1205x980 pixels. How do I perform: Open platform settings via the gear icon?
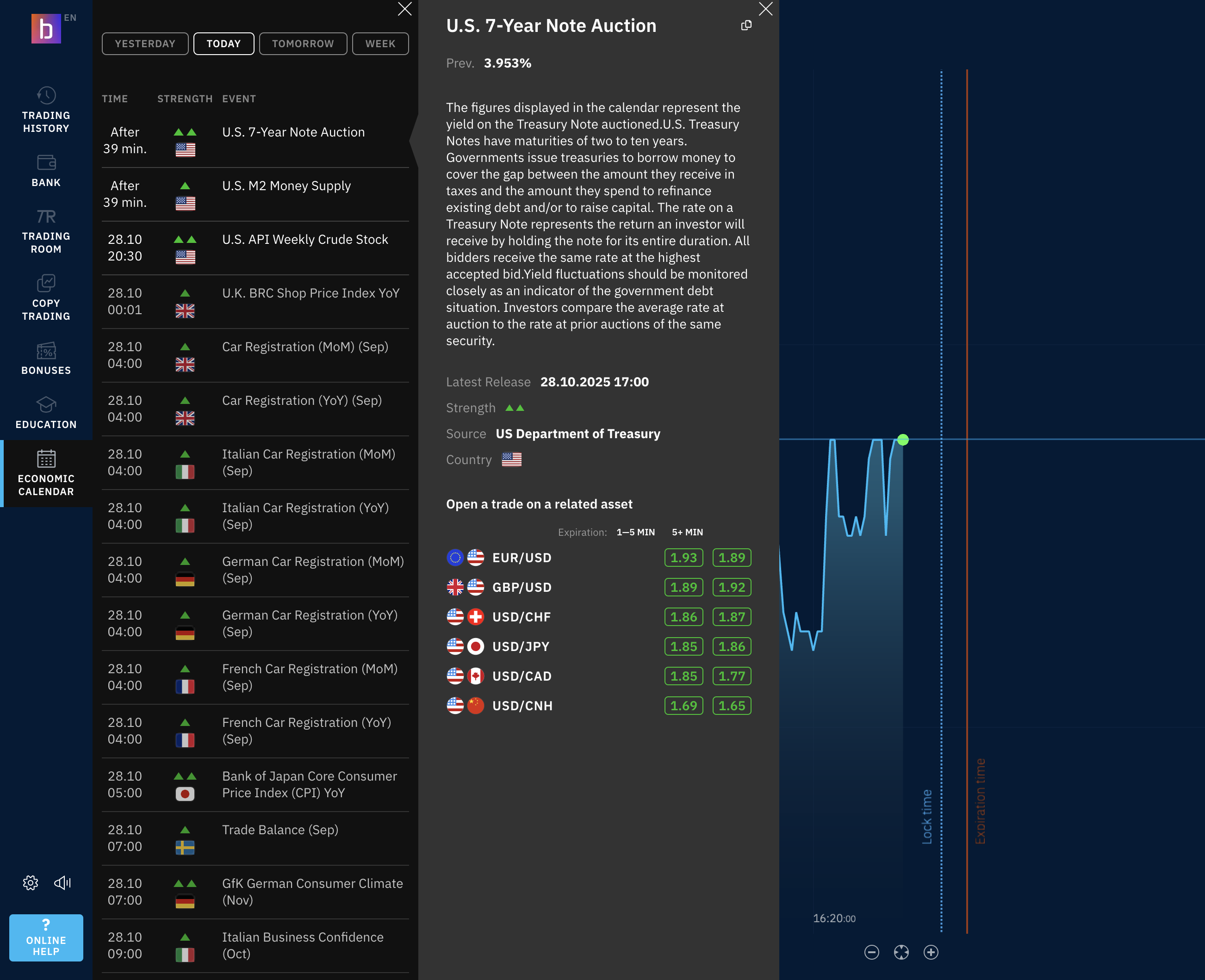click(x=31, y=882)
